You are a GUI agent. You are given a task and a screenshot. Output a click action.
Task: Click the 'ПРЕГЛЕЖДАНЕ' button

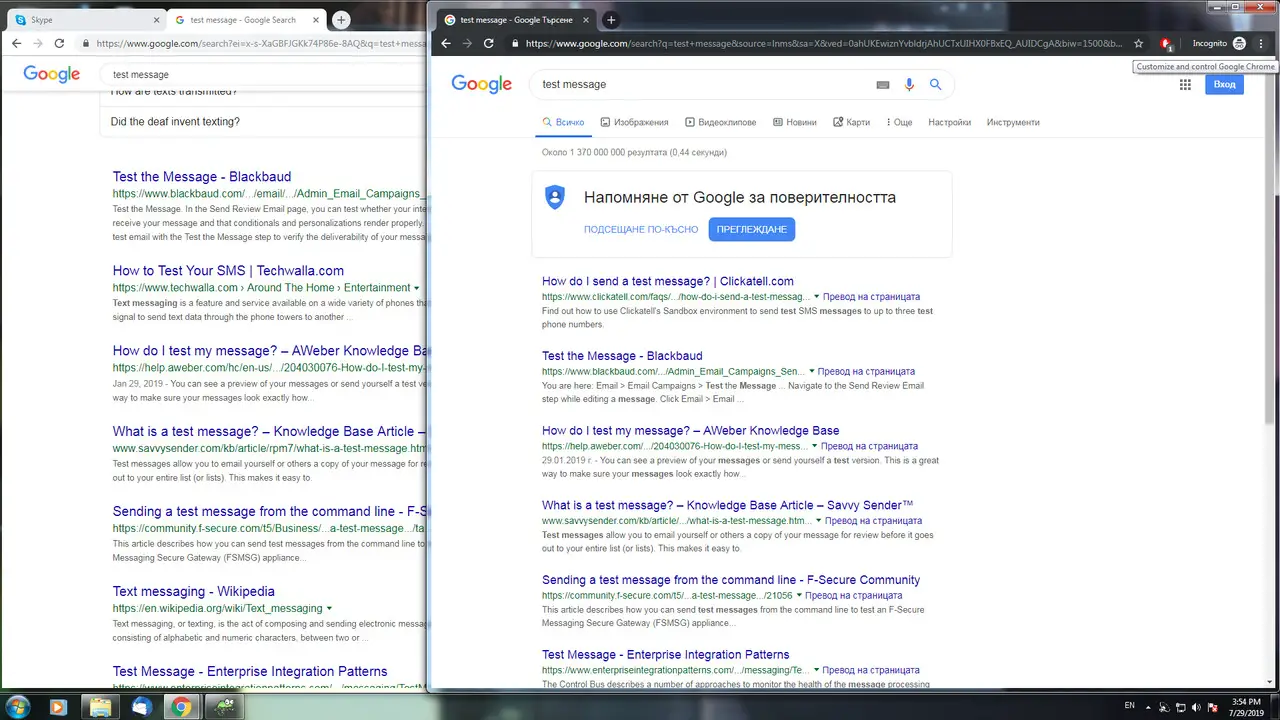[752, 229]
